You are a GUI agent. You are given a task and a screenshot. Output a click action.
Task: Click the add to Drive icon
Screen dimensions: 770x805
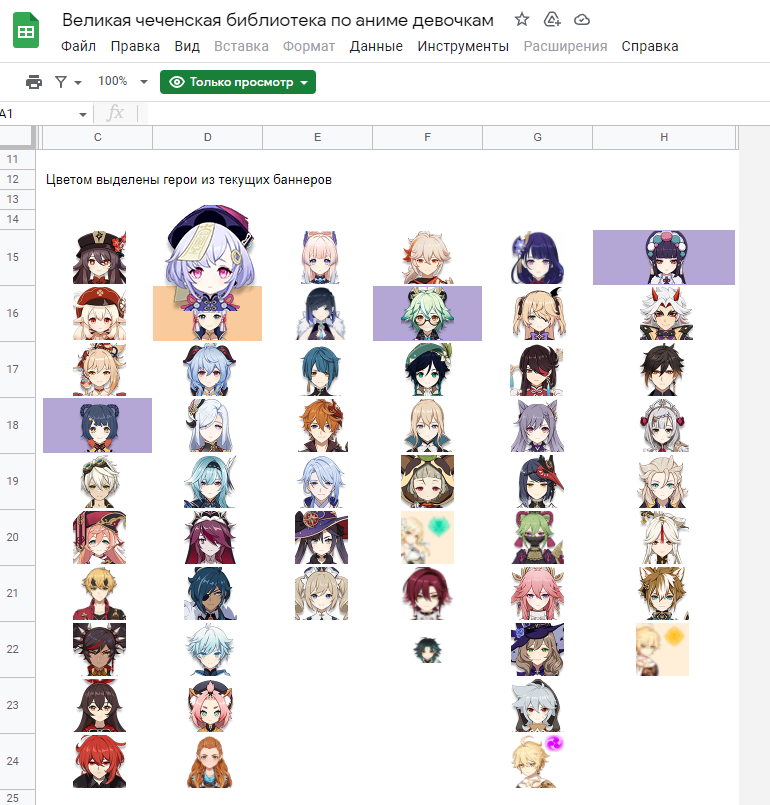pos(552,20)
